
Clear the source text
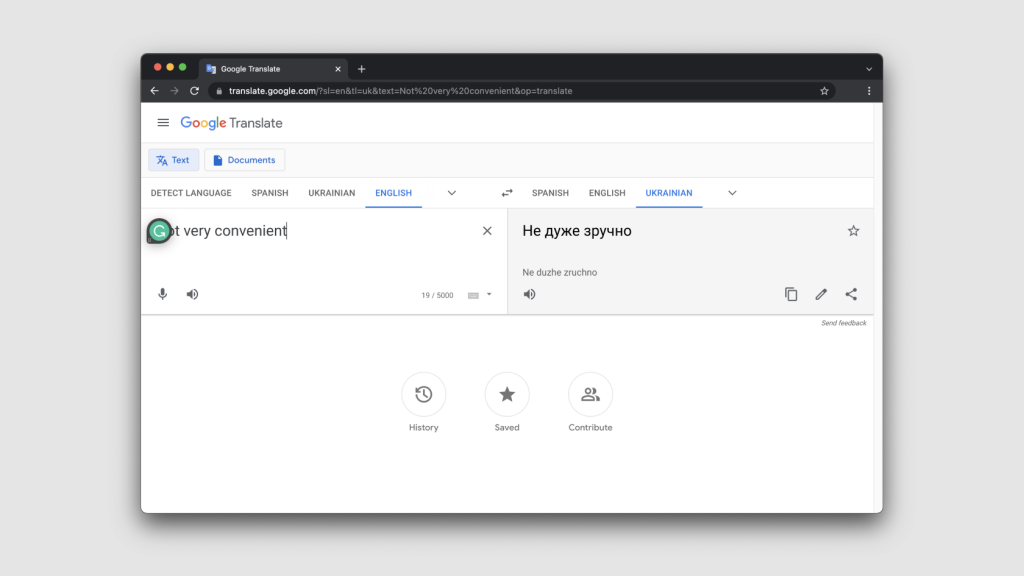point(487,231)
